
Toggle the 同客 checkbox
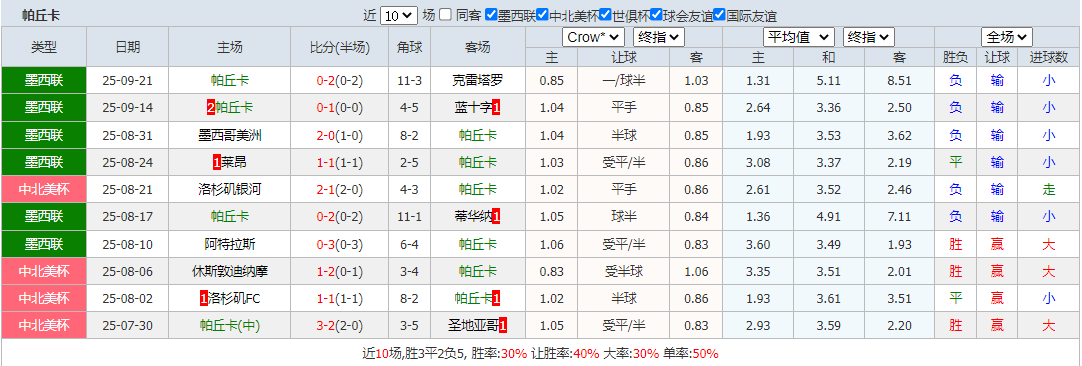(446, 15)
